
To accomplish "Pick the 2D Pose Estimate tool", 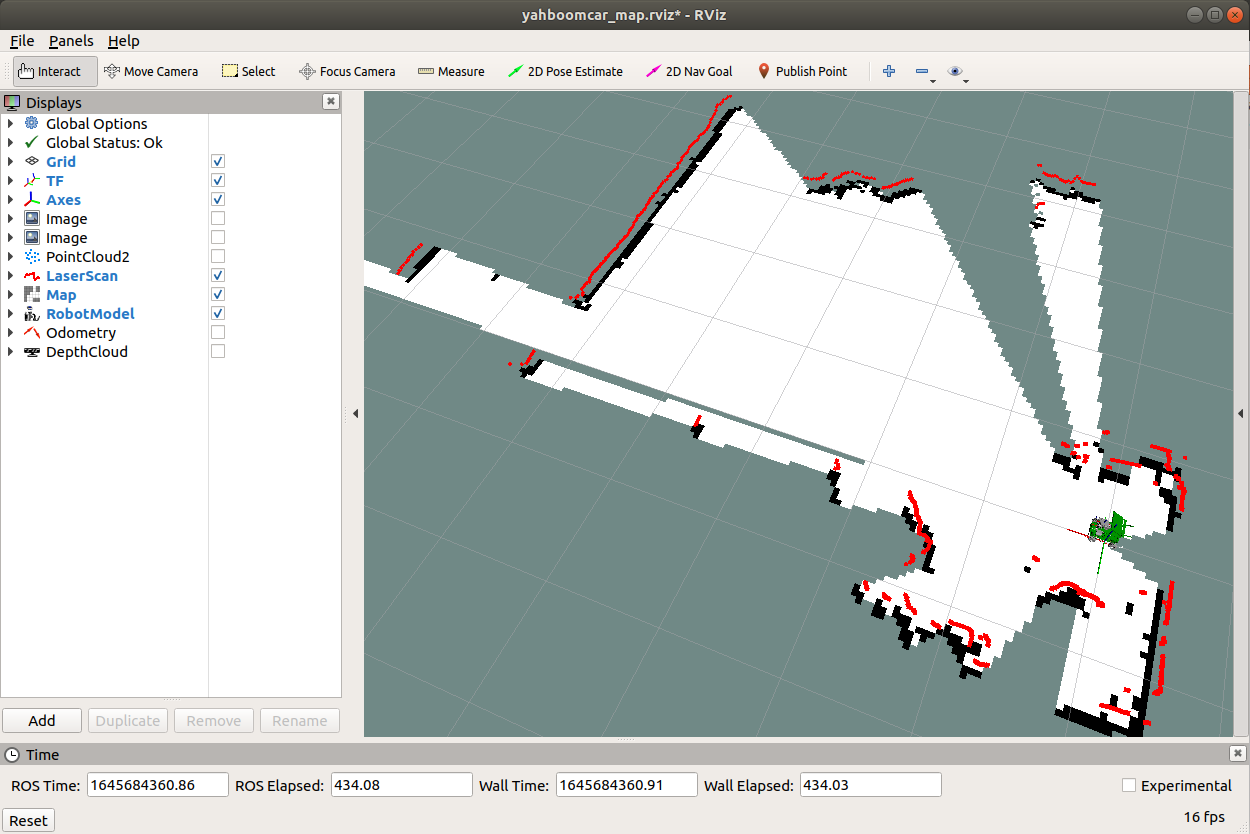I will point(565,71).
